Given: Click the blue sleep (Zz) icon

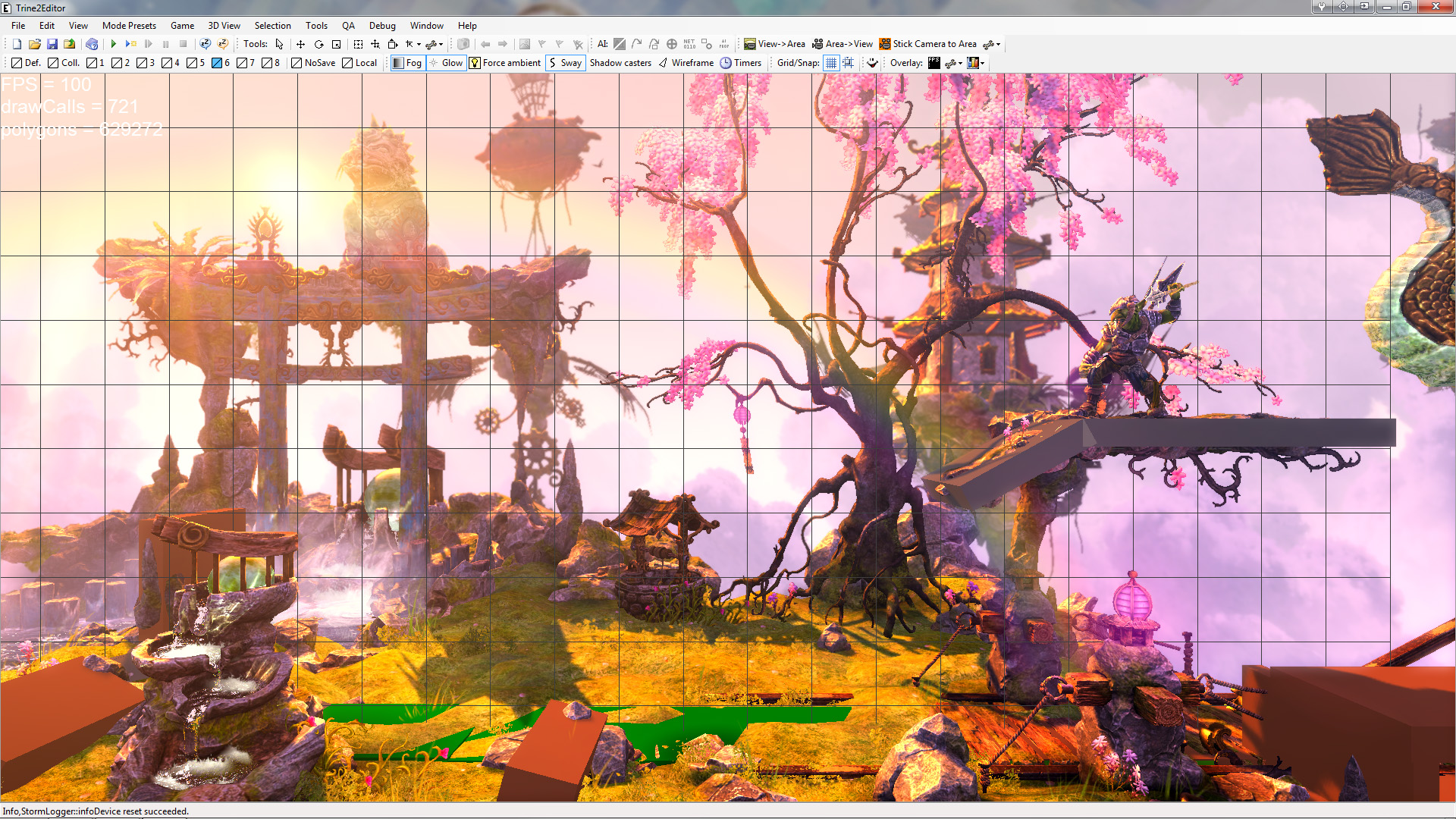Looking at the screenshot, I should tap(205, 44).
